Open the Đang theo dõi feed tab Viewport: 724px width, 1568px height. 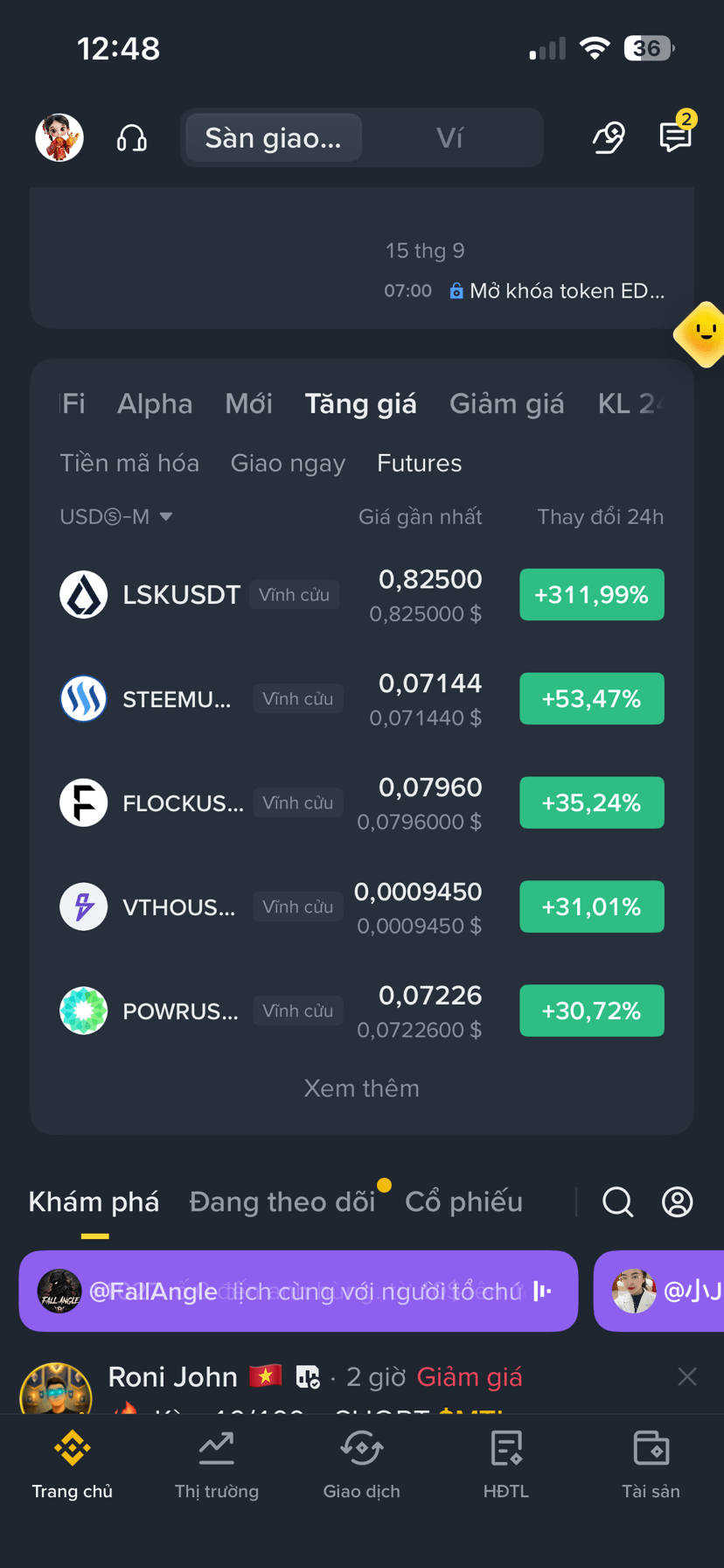click(282, 1201)
